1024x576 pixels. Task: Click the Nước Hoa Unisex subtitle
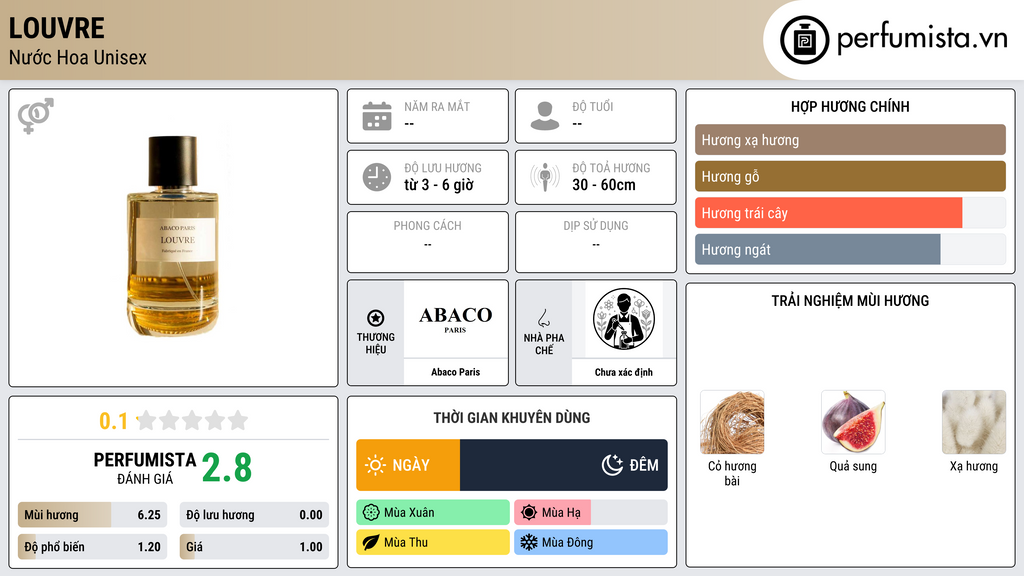(x=78, y=57)
